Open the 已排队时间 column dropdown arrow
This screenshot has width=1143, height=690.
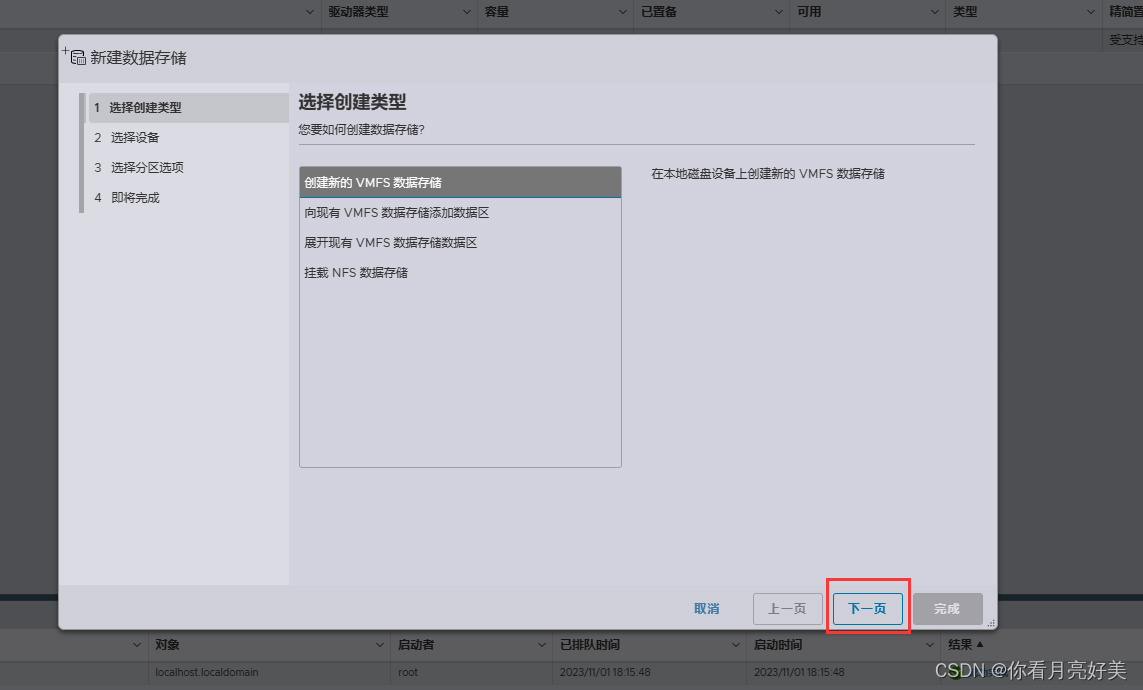point(736,645)
